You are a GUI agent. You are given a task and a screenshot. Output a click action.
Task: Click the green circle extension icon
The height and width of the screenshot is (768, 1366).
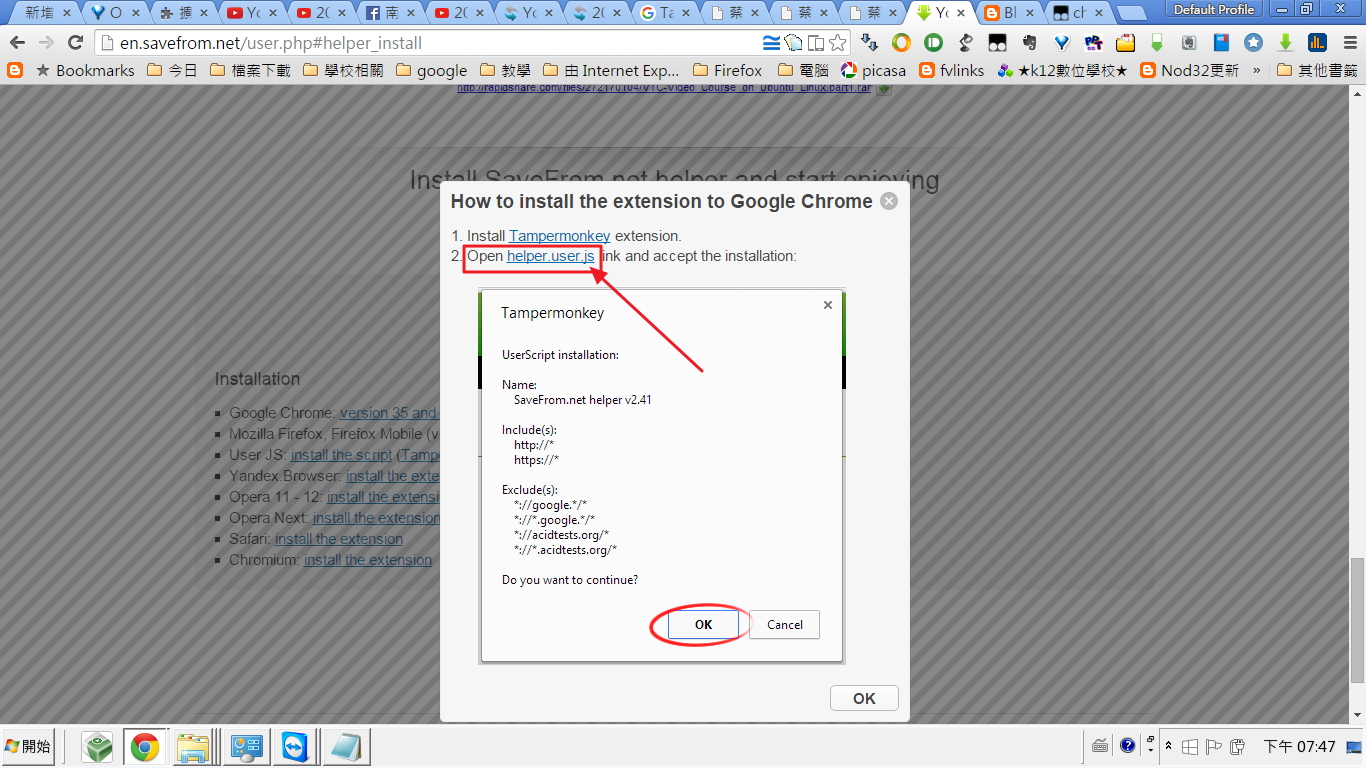[x=933, y=43]
